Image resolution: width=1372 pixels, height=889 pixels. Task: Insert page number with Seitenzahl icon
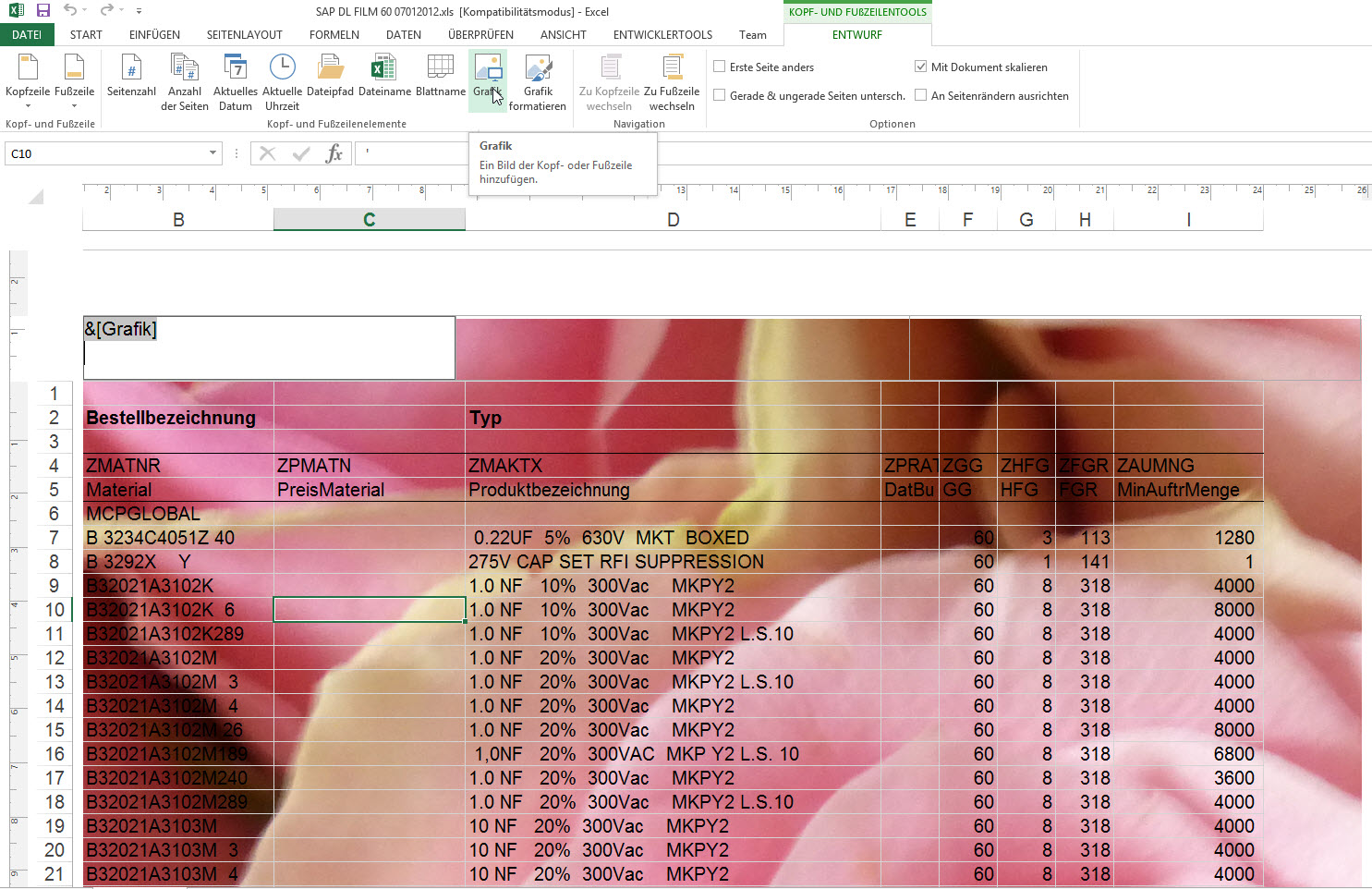131,69
